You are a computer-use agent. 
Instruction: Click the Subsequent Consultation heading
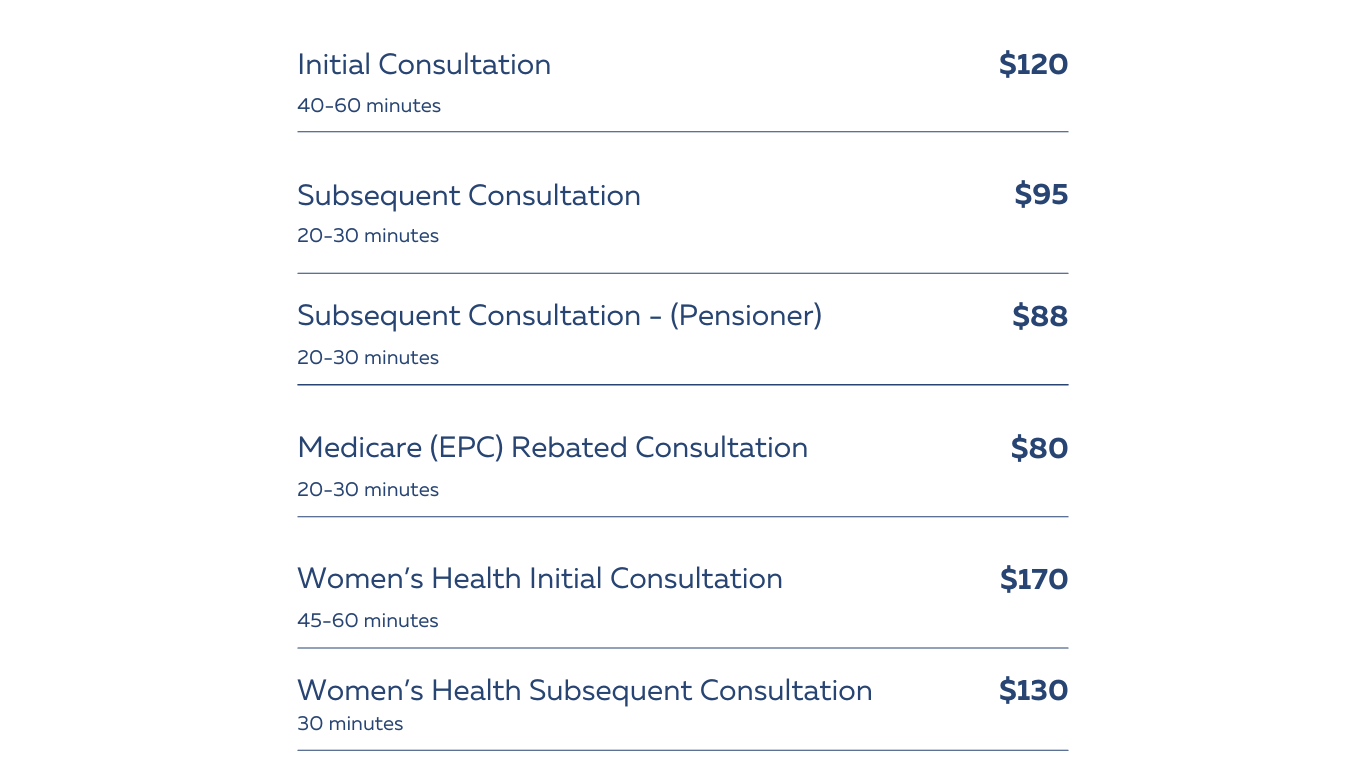pos(469,196)
